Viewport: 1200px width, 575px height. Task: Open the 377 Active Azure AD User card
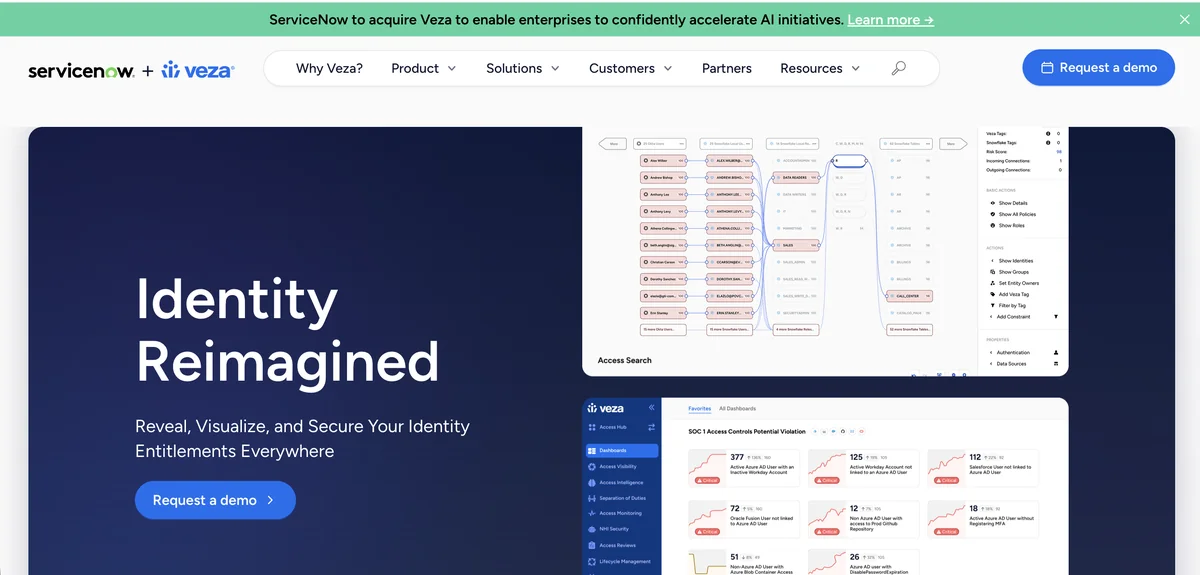(743, 468)
